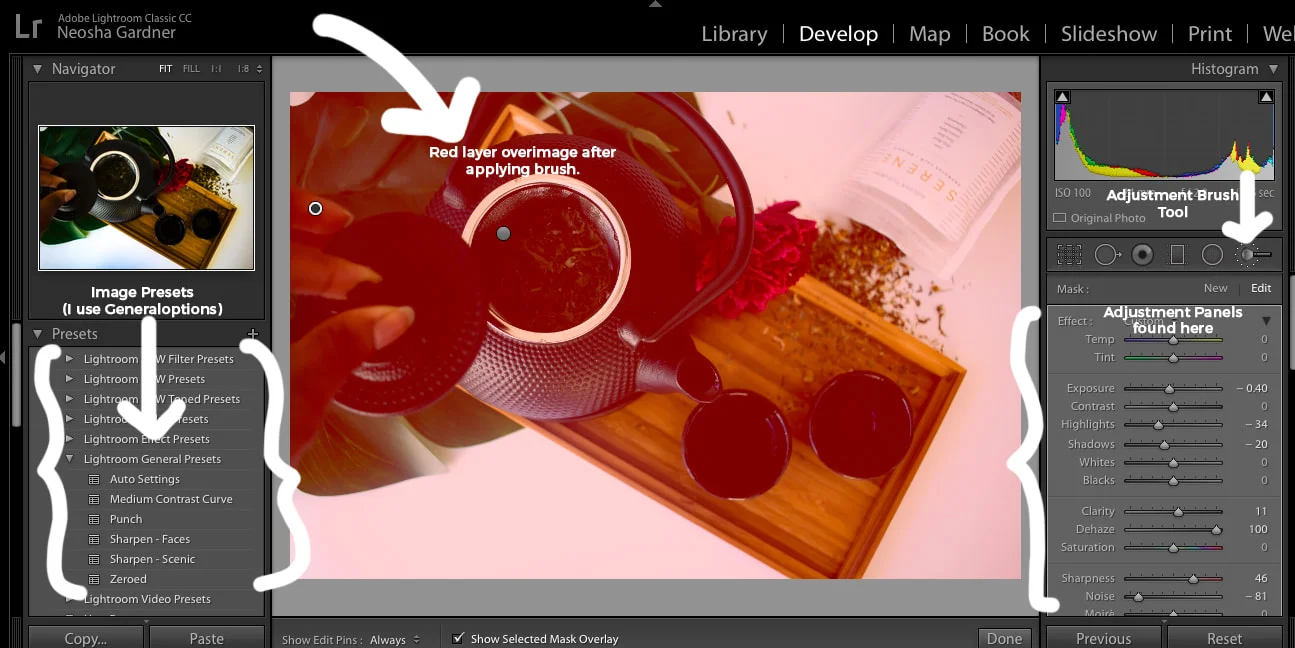The image size is (1295, 648).
Task: Click the Lr application logo
Action: pyautogui.click(x=28, y=25)
